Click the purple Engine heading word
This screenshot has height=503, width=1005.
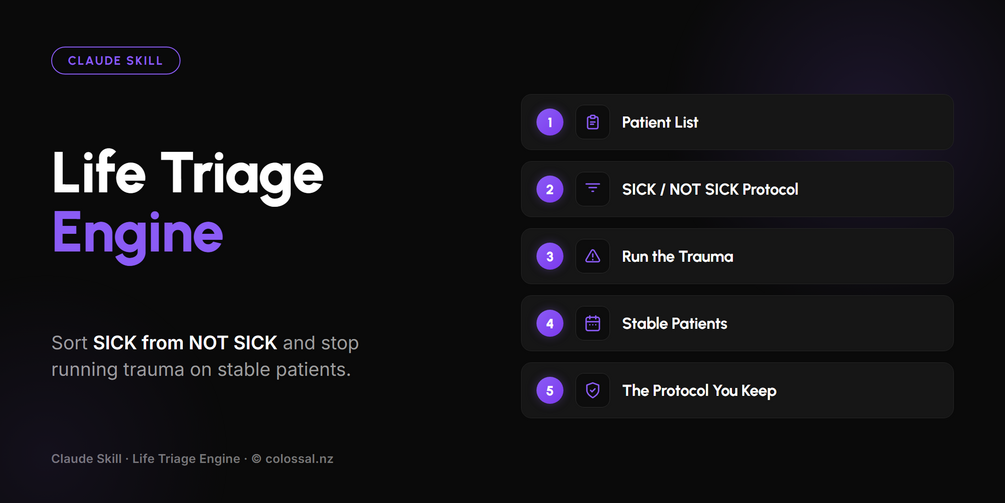[x=138, y=235]
